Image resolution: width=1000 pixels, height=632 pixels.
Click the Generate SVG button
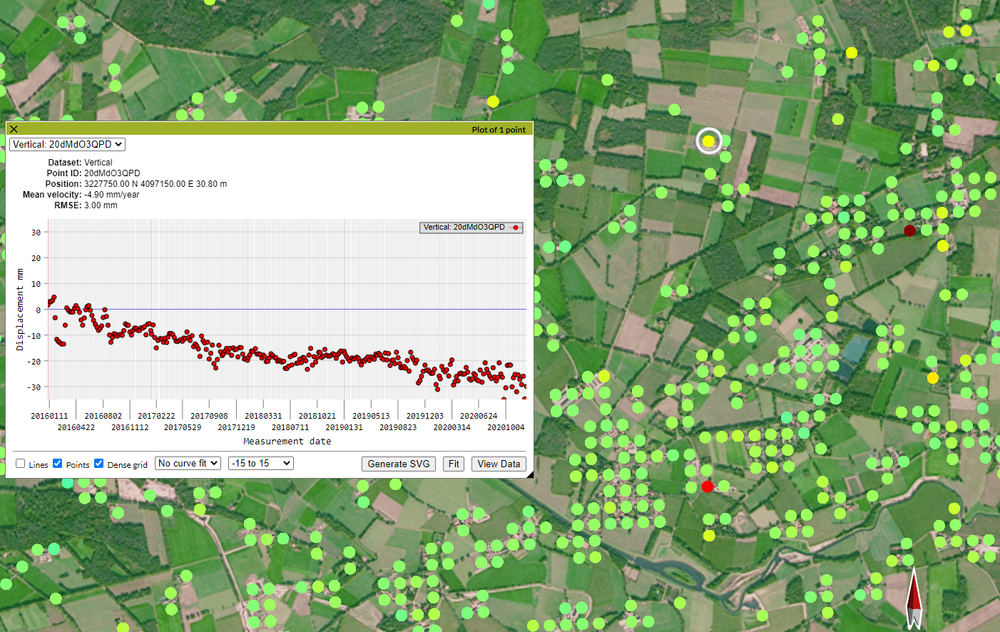(x=399, y=464)
